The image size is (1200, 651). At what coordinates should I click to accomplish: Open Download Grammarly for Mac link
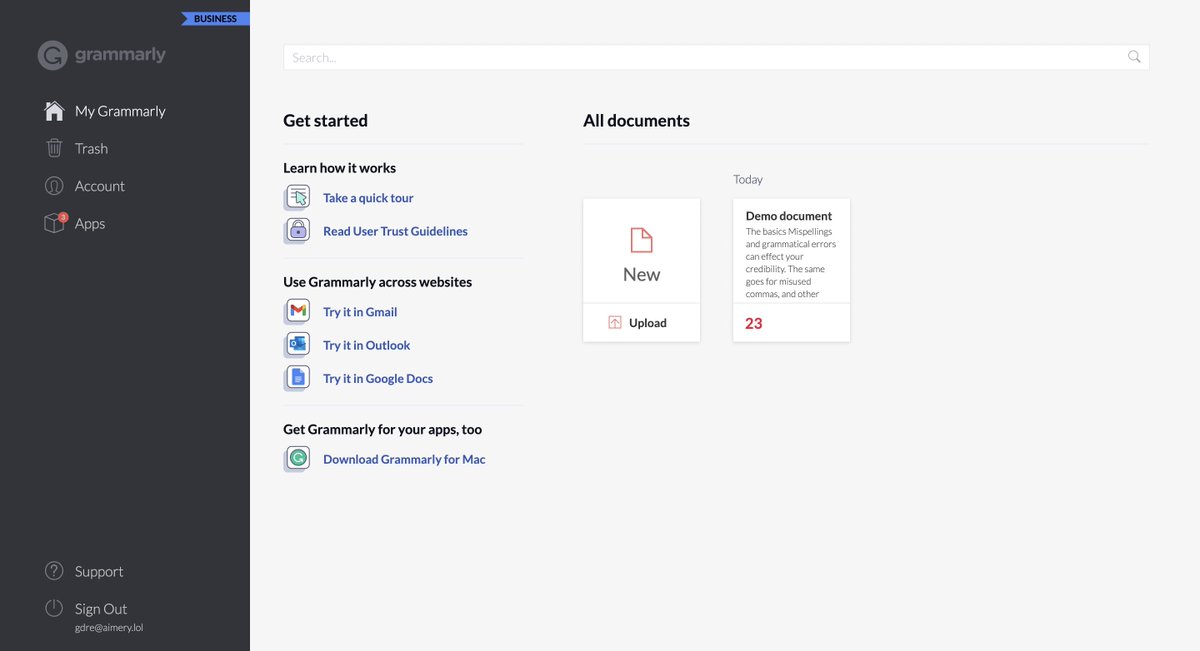pyautogui.click(x=404, y=459)
